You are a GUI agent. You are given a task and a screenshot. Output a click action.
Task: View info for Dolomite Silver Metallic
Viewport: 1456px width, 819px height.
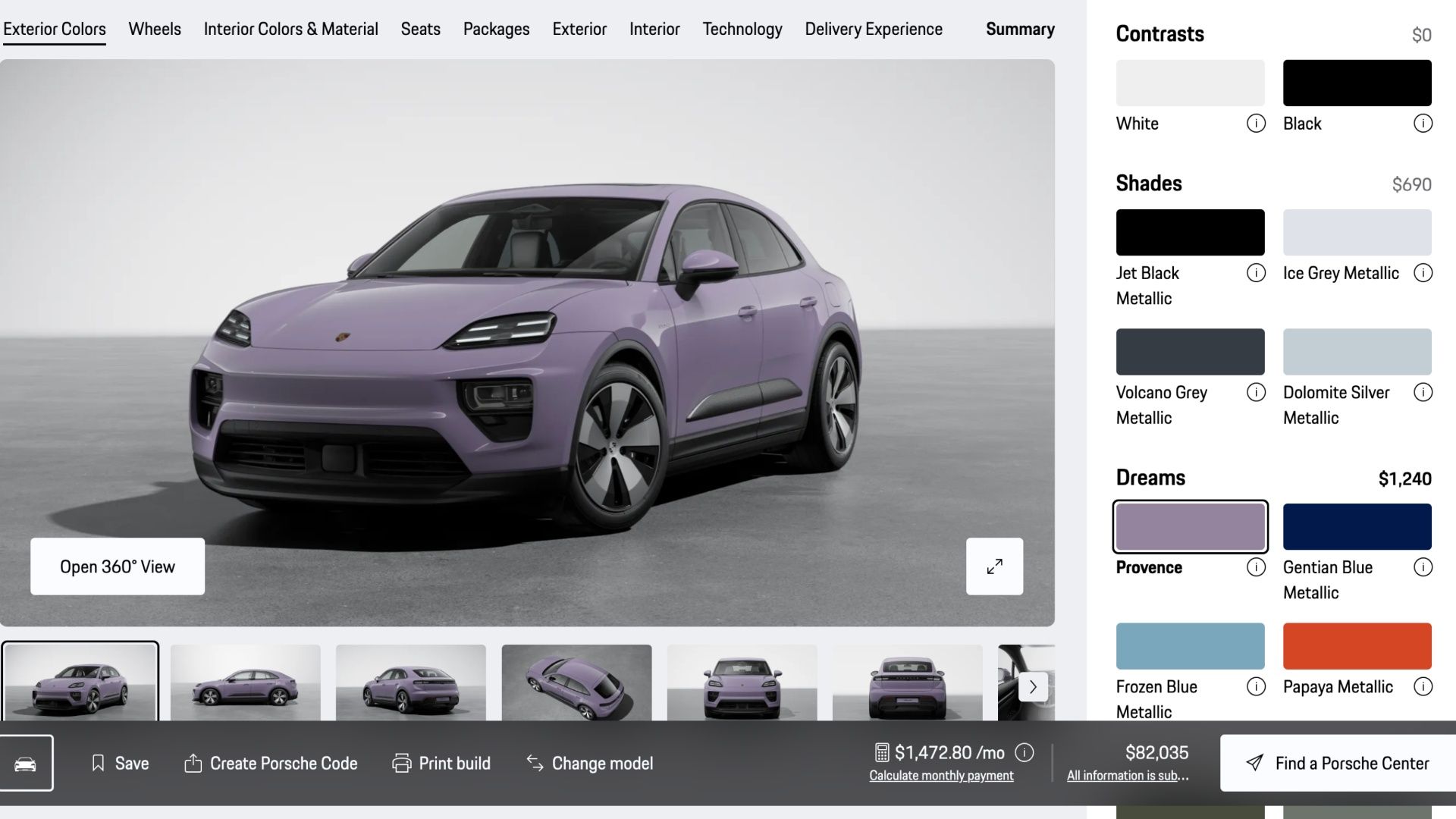tap(1423, 392)
